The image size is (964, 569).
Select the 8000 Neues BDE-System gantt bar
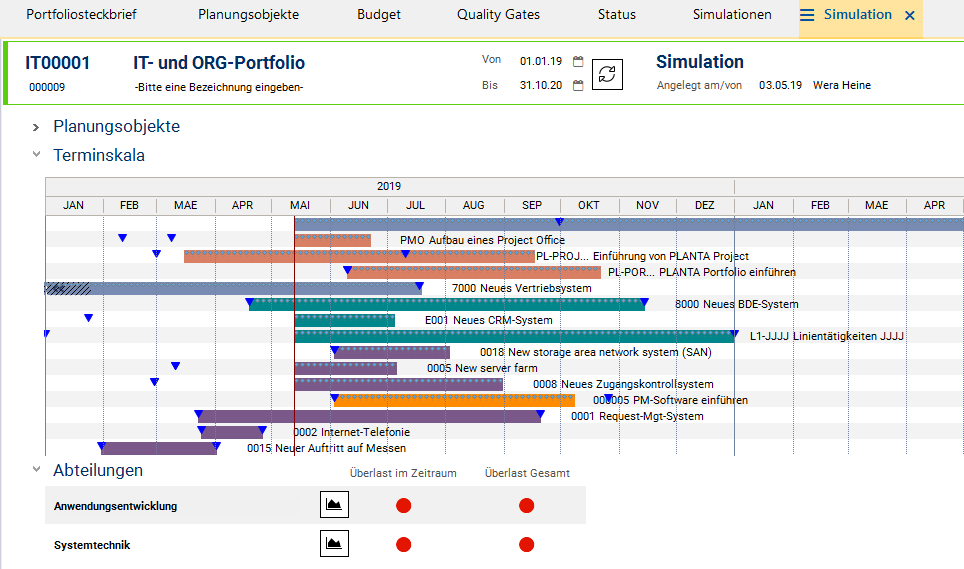click(450, 304)
